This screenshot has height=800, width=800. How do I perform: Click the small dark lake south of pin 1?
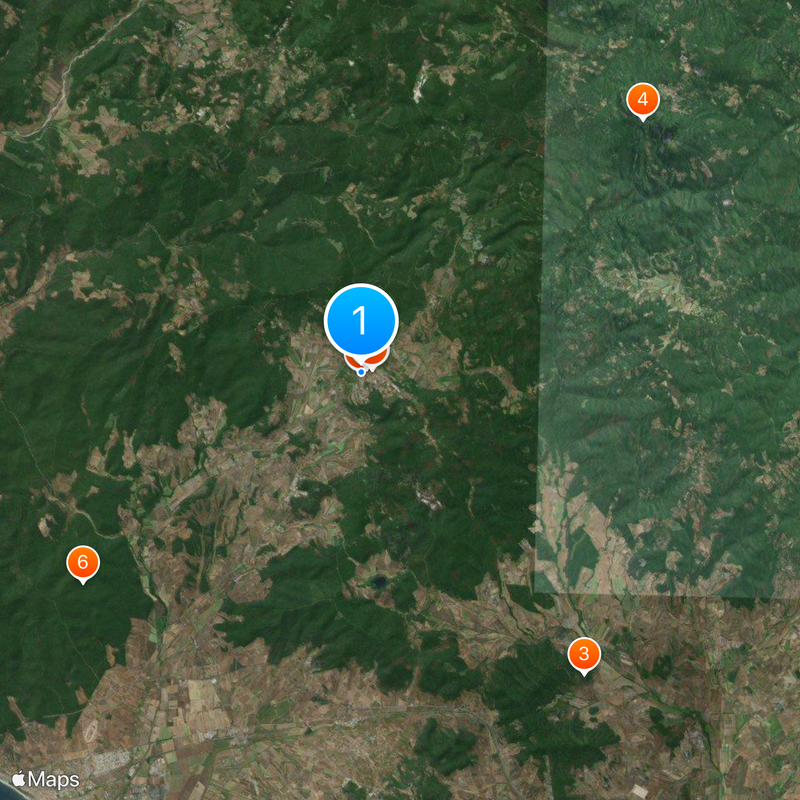tap(379, 581)
